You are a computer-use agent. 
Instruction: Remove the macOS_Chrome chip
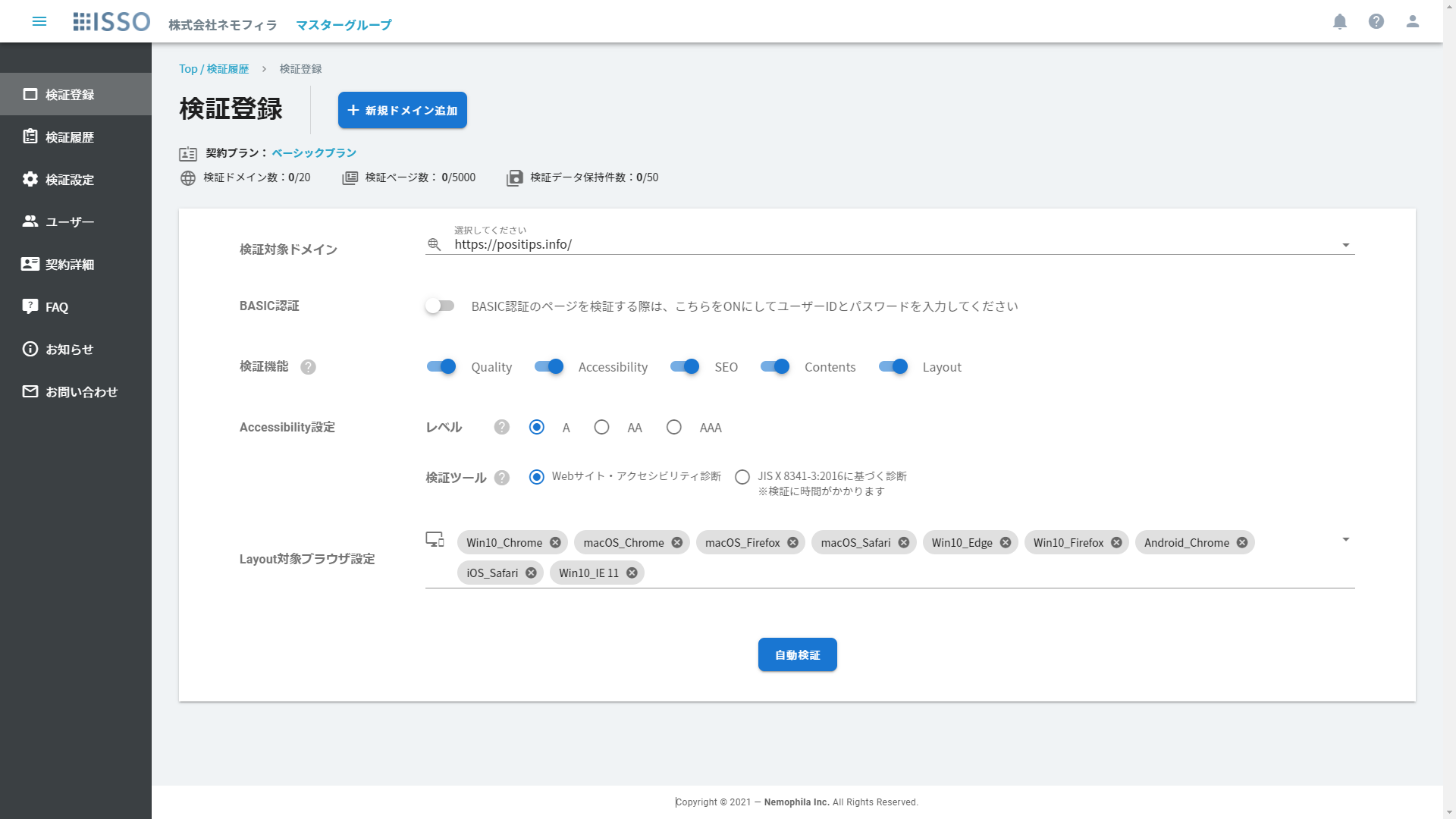pos(677,543)
